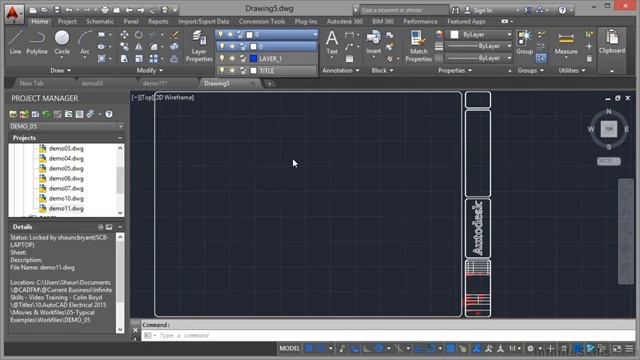The image size is (640, 360).
Task: Open the AutoCAD application menu
Action: coord(13,13)
